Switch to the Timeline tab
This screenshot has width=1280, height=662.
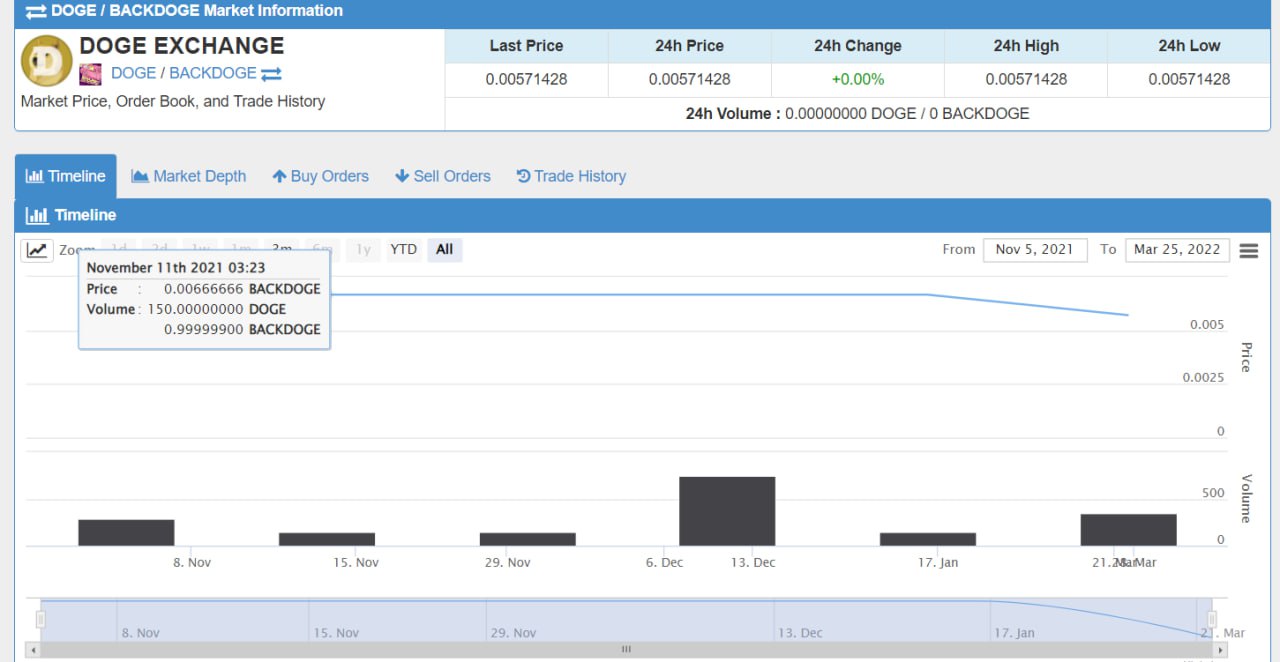click(65, 176)
